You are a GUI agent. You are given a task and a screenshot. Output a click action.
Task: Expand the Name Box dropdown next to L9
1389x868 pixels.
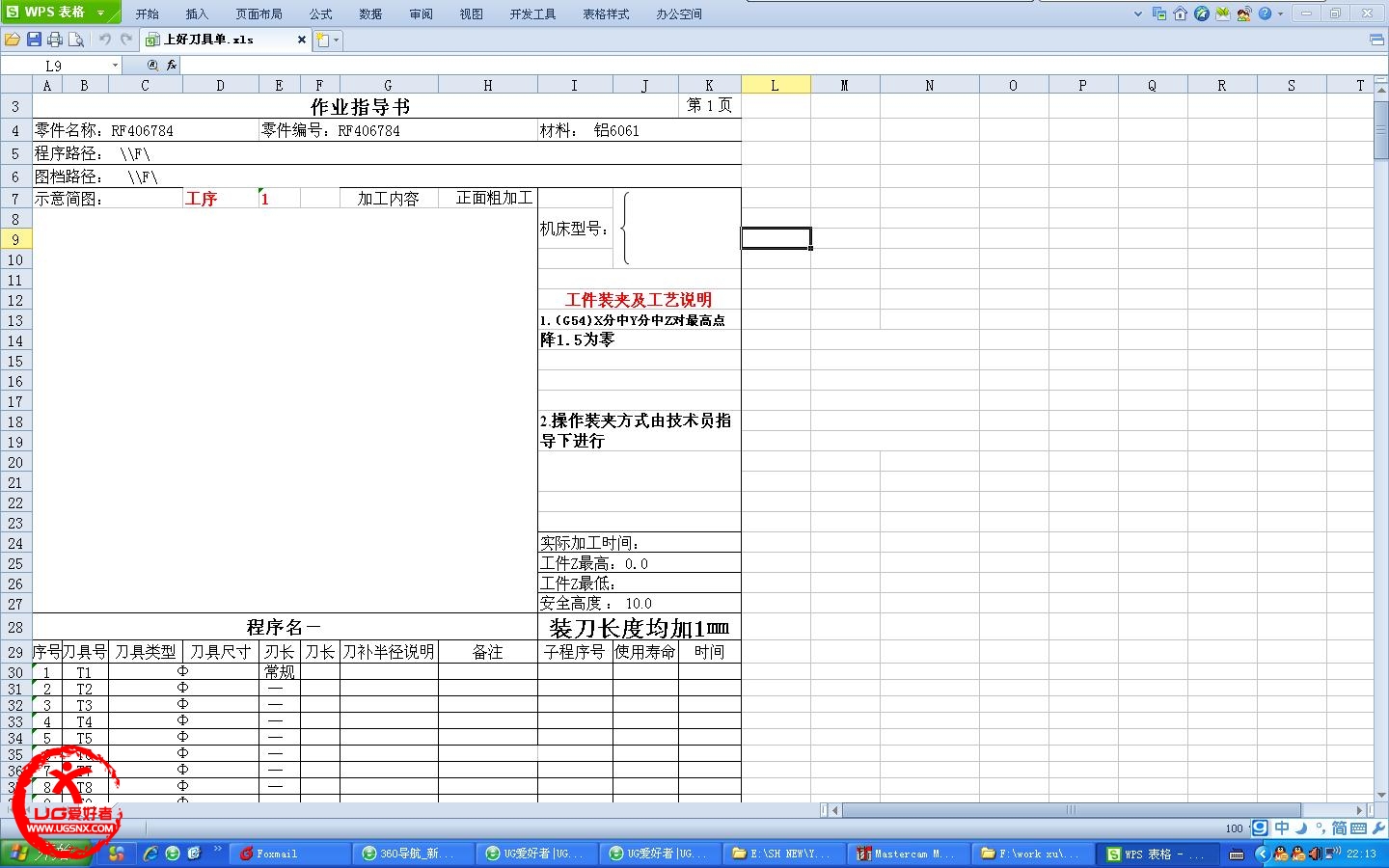(x=115, y=66)
